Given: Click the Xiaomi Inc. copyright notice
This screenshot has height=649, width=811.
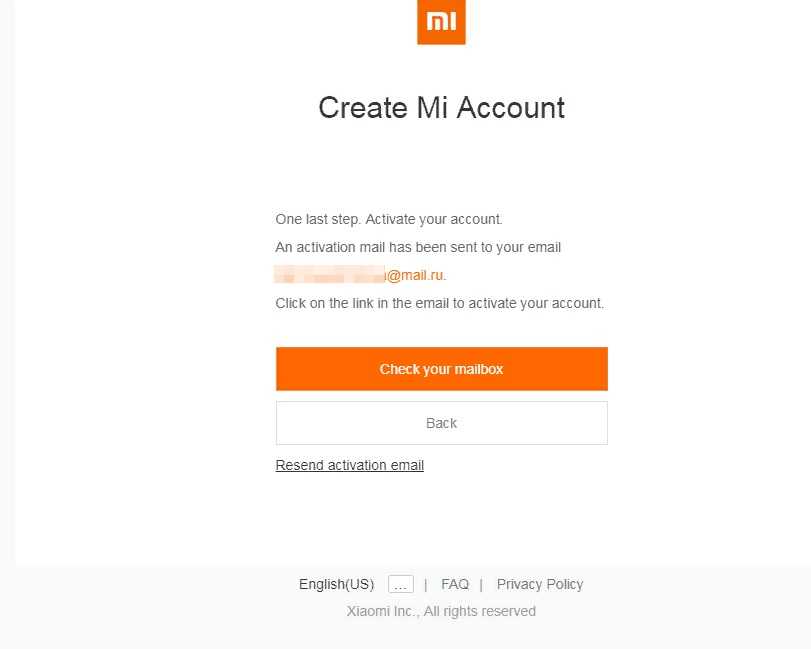Looking at the screenshot, I should pos(441,611).
